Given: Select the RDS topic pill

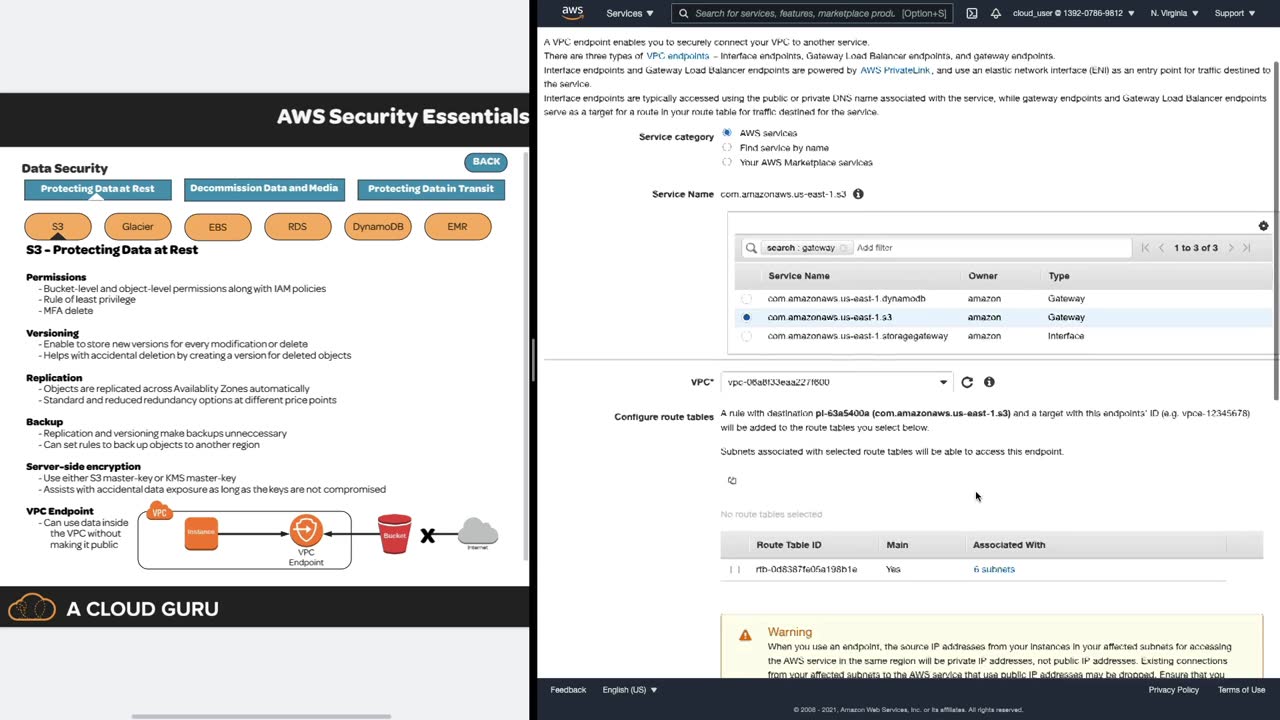Looking at the screenshot, I should click(x=297, y=227).
